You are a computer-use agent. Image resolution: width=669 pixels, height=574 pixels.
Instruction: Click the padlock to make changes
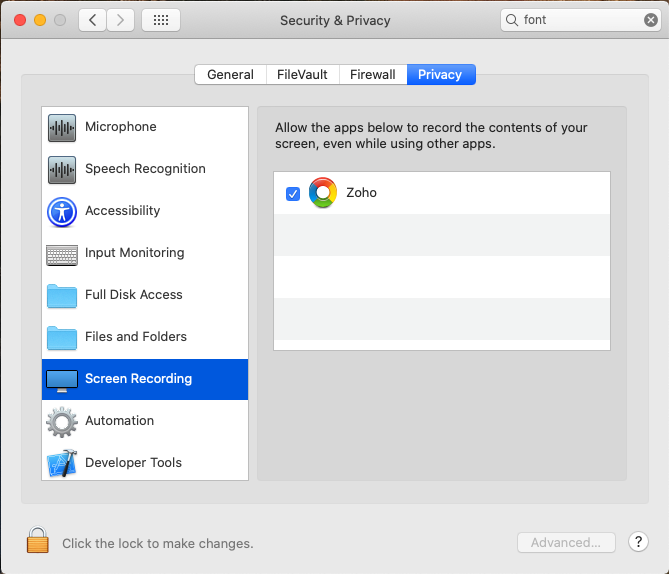pyautogui.click(x=38, y=541)
